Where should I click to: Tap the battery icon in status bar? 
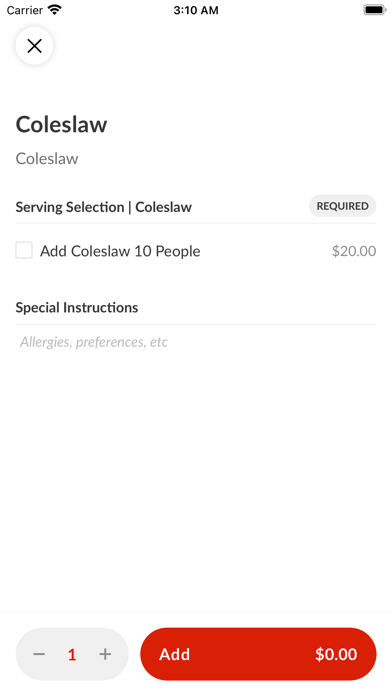375,10
